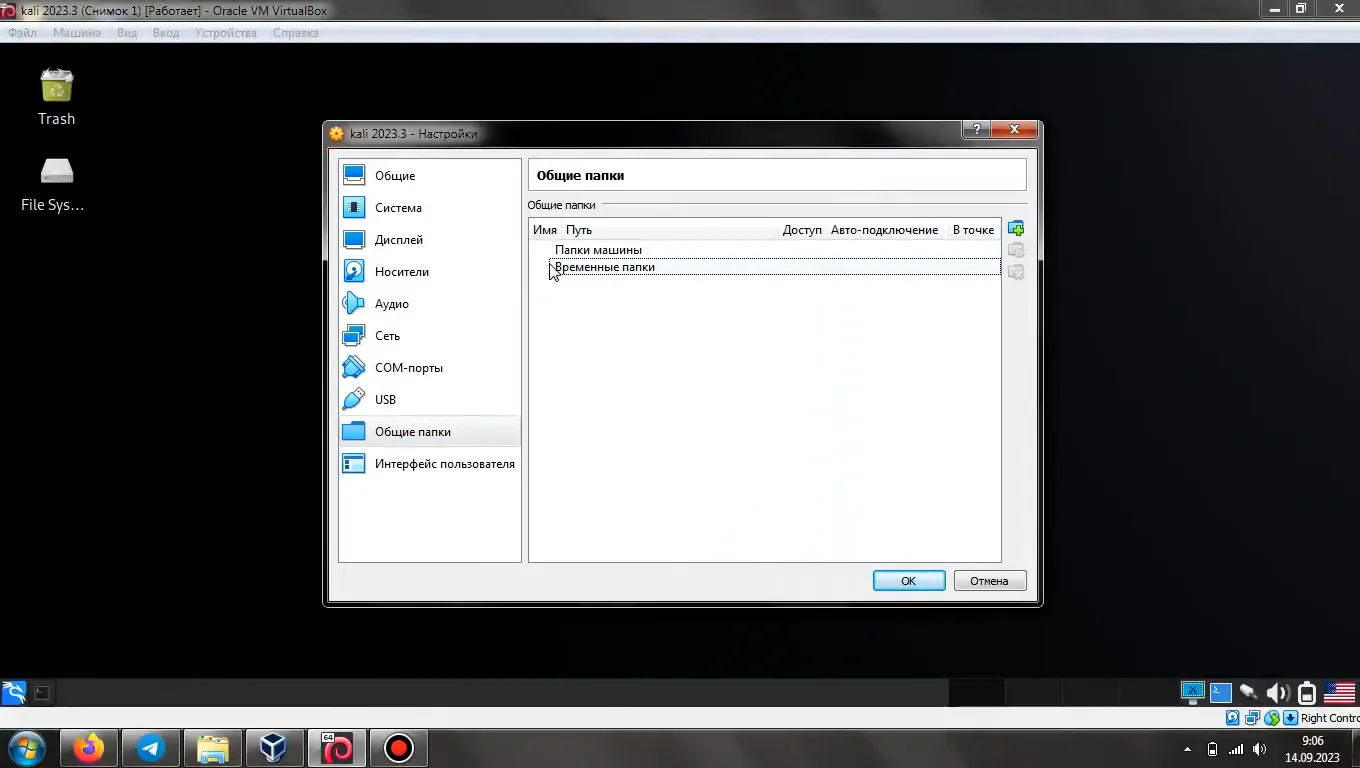Click the Windows tray network signal icon
The width and height of the screenshot is (1360, 768).
tap(1236, 749)
